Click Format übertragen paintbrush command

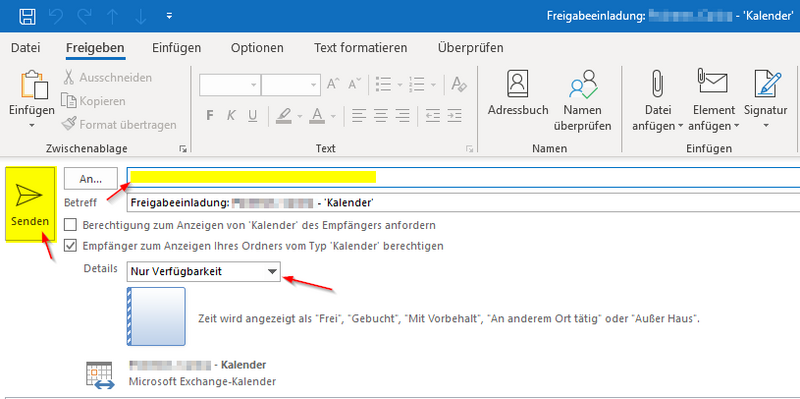(x=118, y=124)
